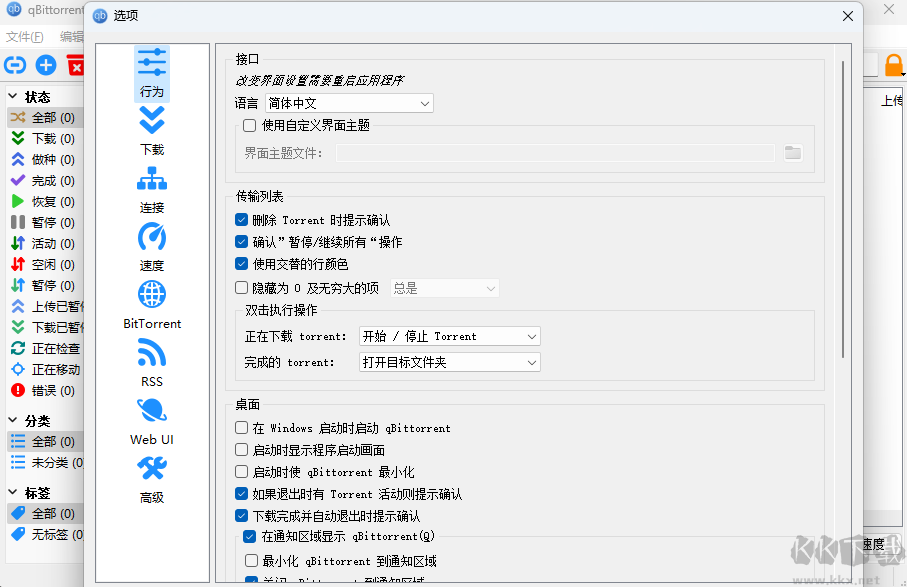Open the 高级 (Advanced) settings page
Viewport: 907px width, 587px height.
click(x=152, y=479)
